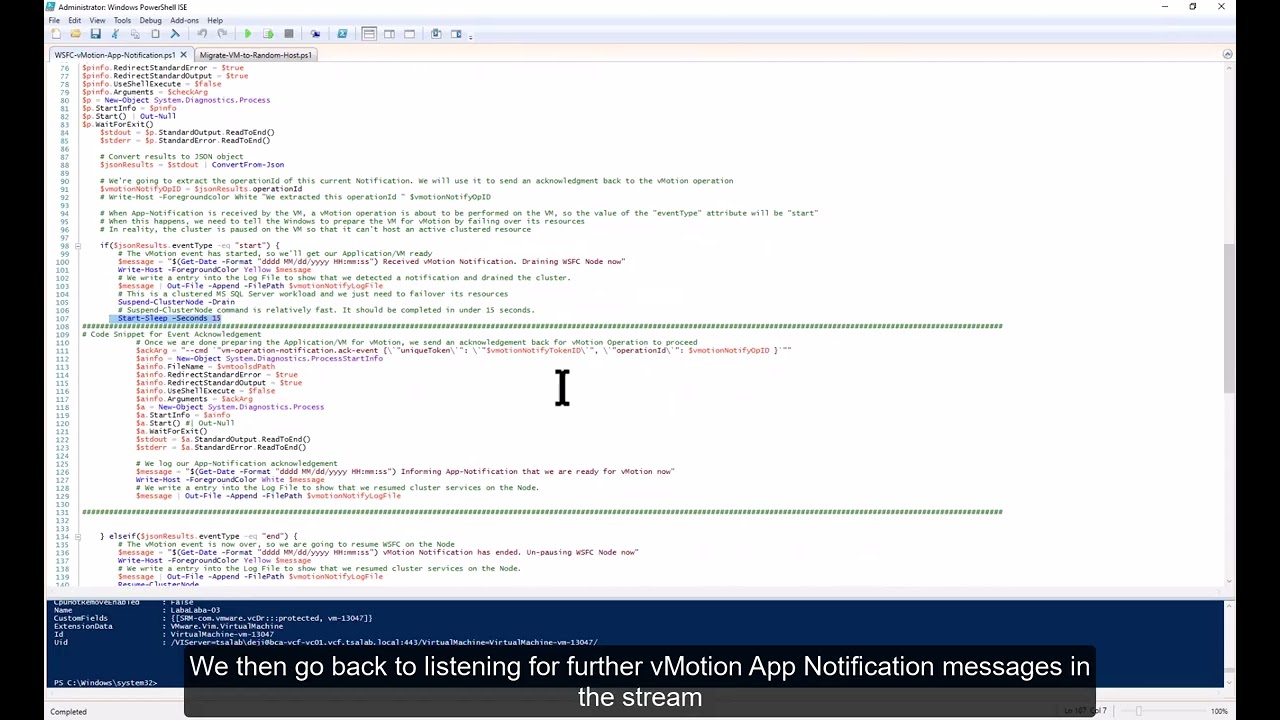Open the View menu
Screen dimensions: 1280x720
point(97,20)
